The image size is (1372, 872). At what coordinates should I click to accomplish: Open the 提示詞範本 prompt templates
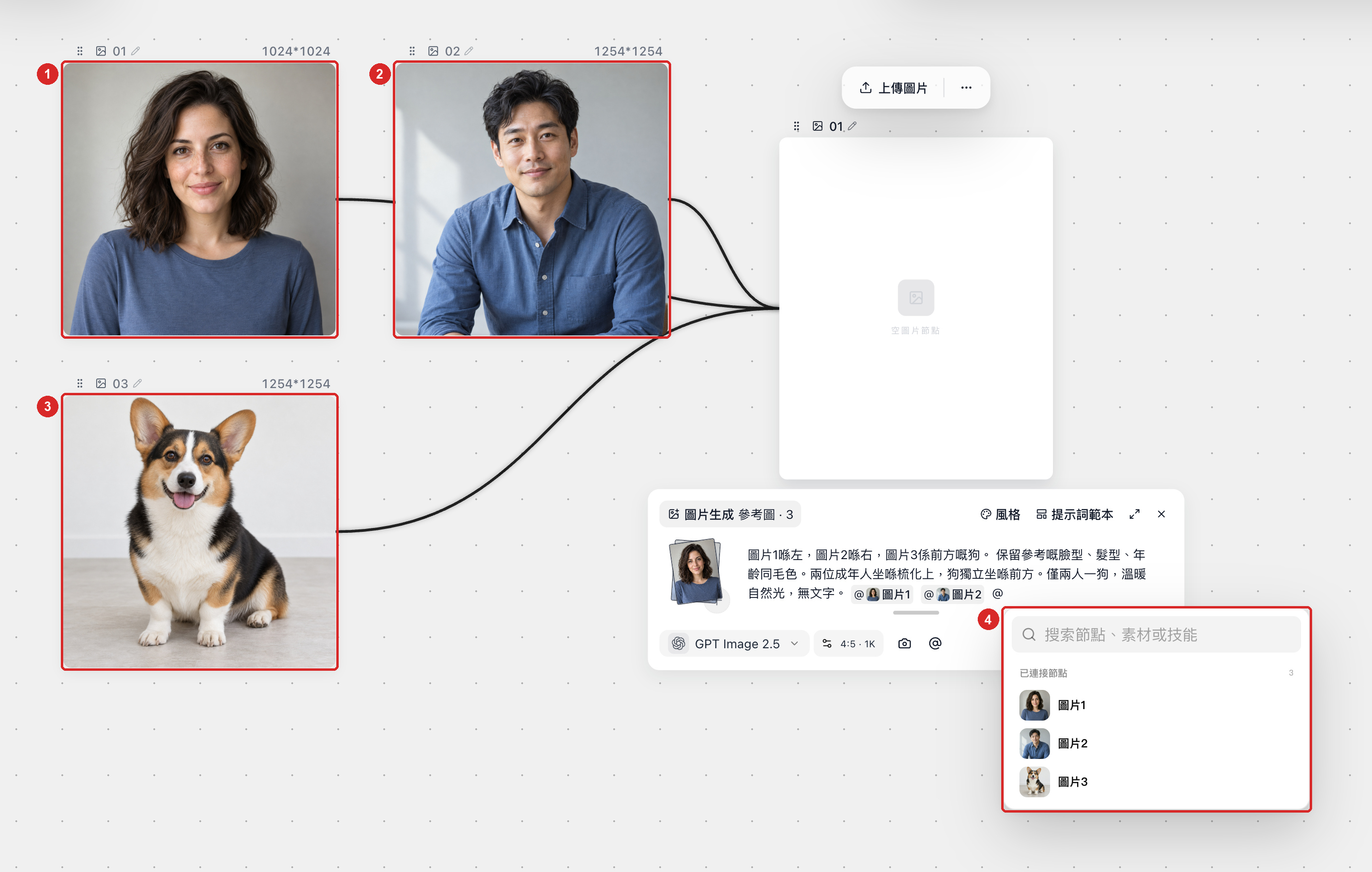point(1075,515)
